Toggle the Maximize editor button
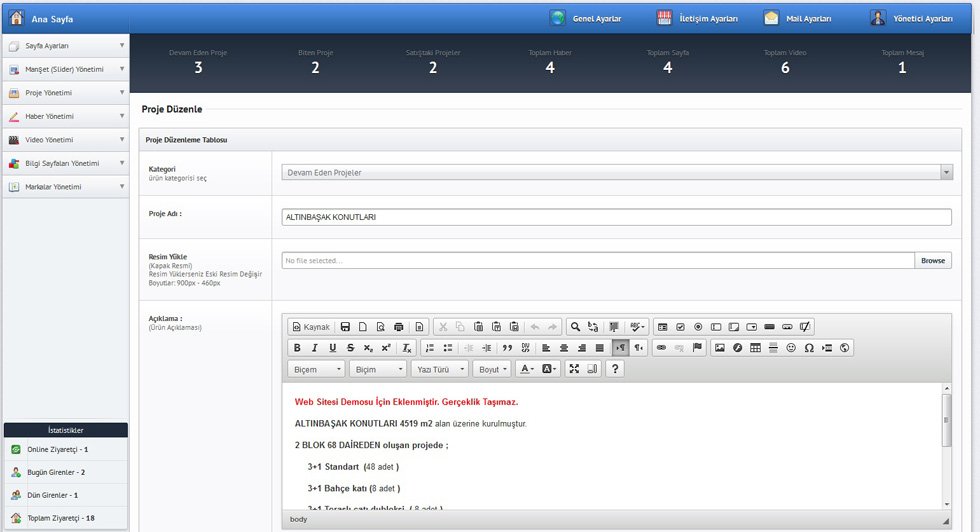The height and width of the screenshot is (532, 980). click(x=574, y=369)
